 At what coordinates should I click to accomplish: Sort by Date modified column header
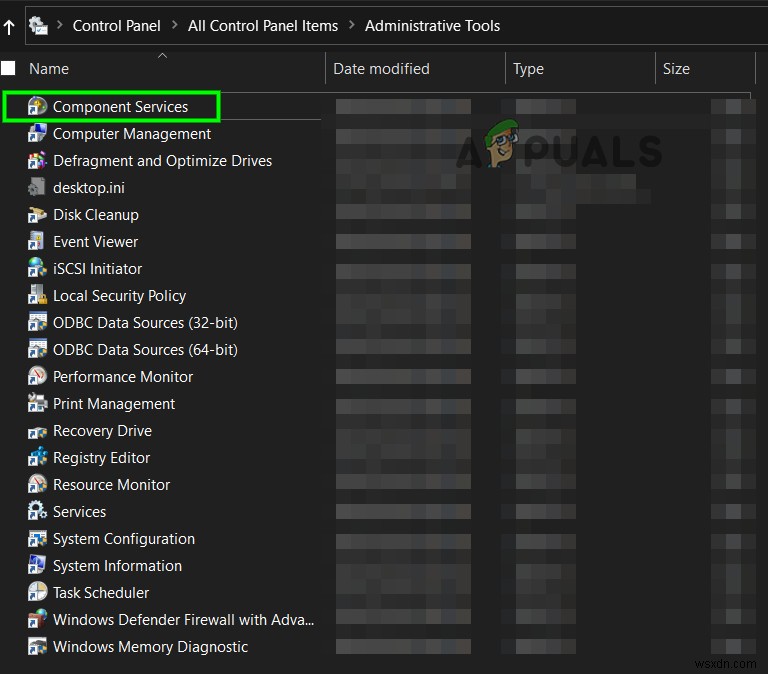click(382, 69)
